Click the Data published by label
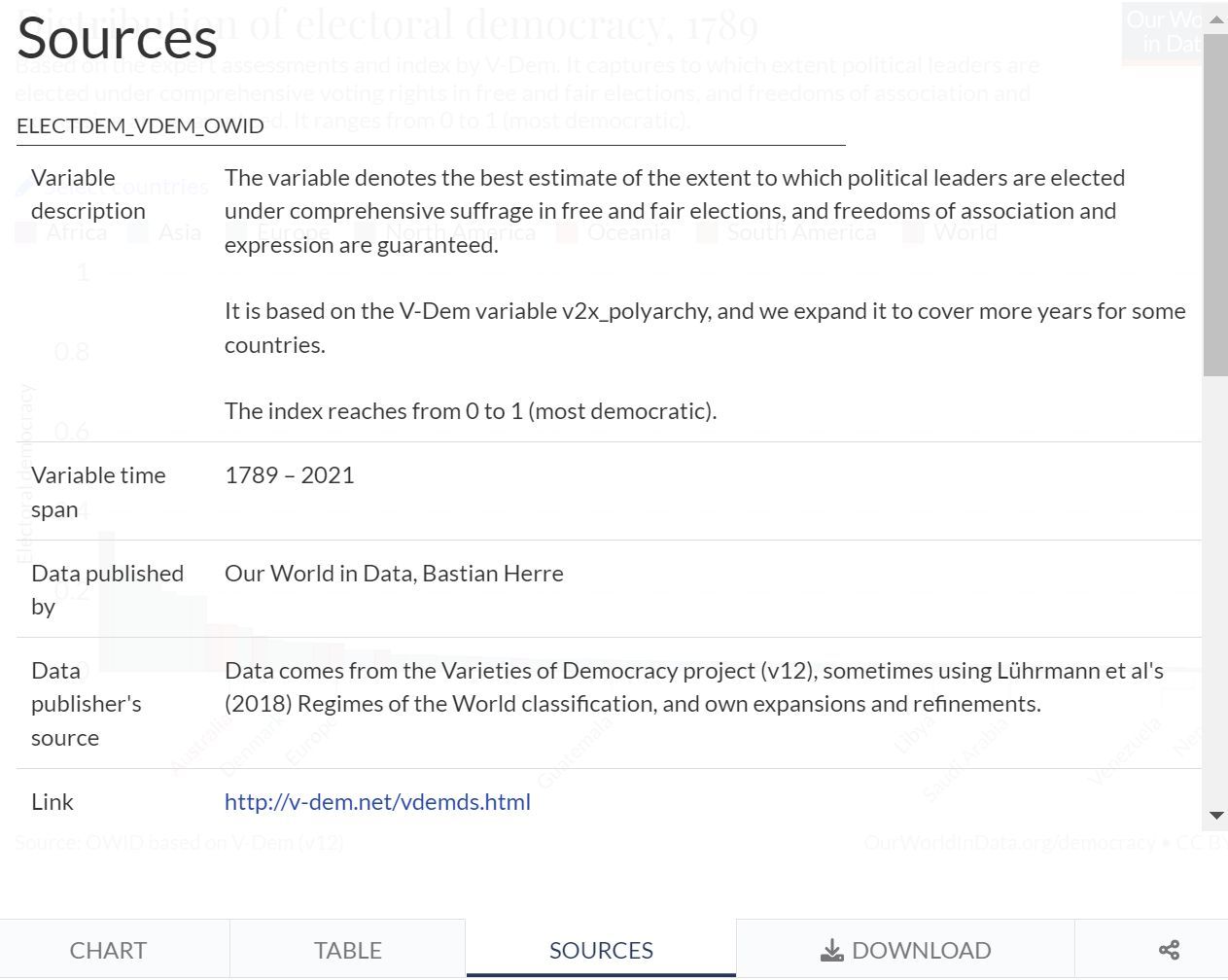The image size is (1228, 980). tap(107, 589)
